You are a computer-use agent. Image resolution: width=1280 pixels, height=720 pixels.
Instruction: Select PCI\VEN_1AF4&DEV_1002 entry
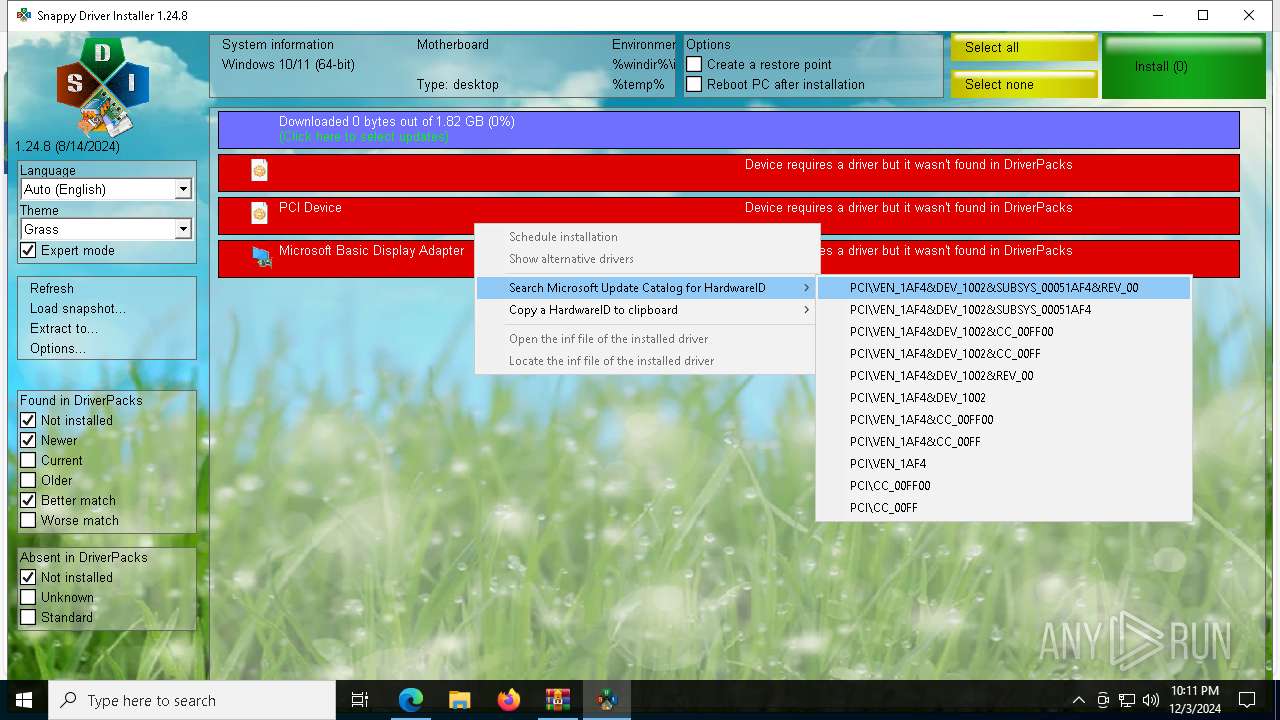pos(1004,398)
